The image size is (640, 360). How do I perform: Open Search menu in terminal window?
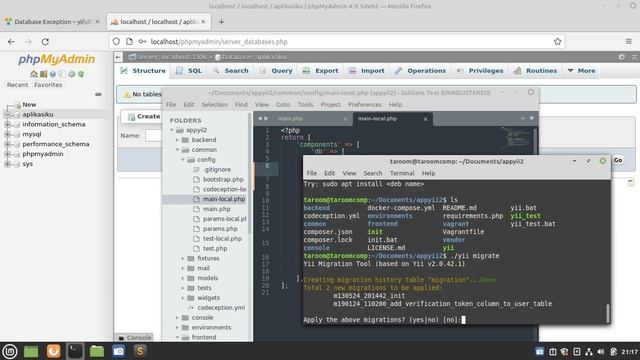[373, 173]
